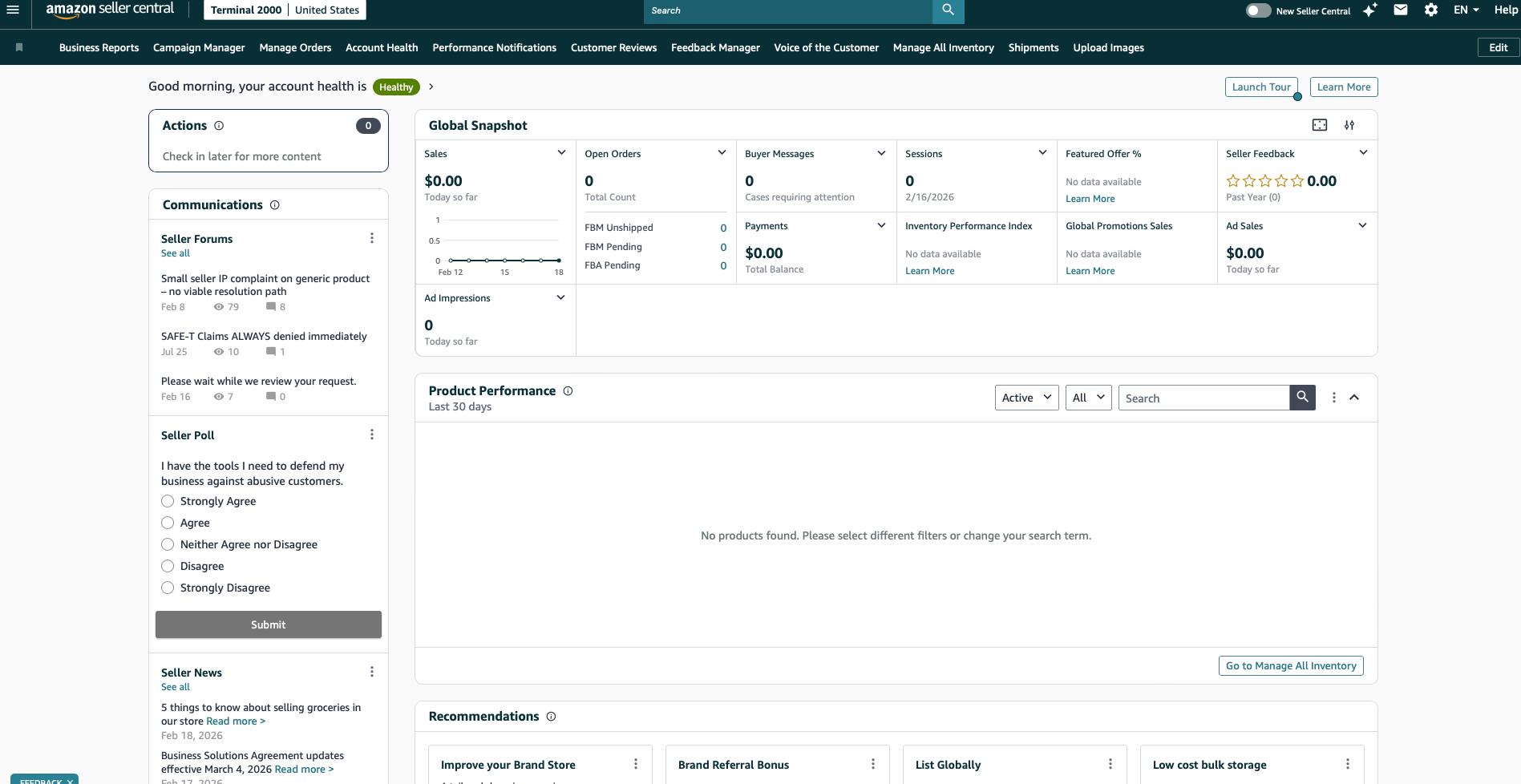Go to Manage Orders

[295, 47]
